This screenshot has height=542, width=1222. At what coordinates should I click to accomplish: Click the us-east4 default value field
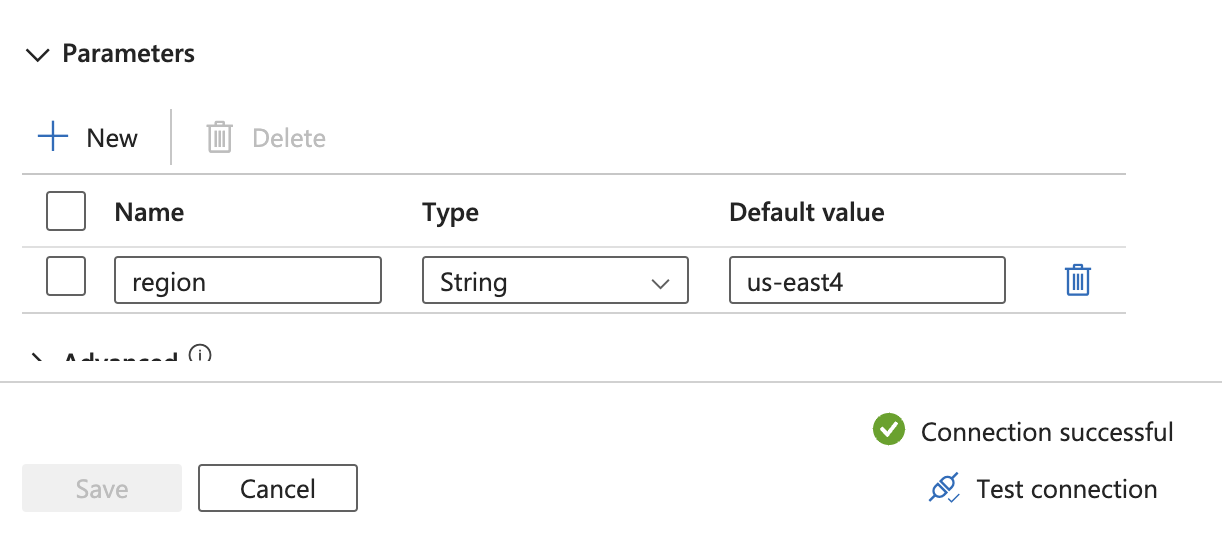tap(867, 281)
